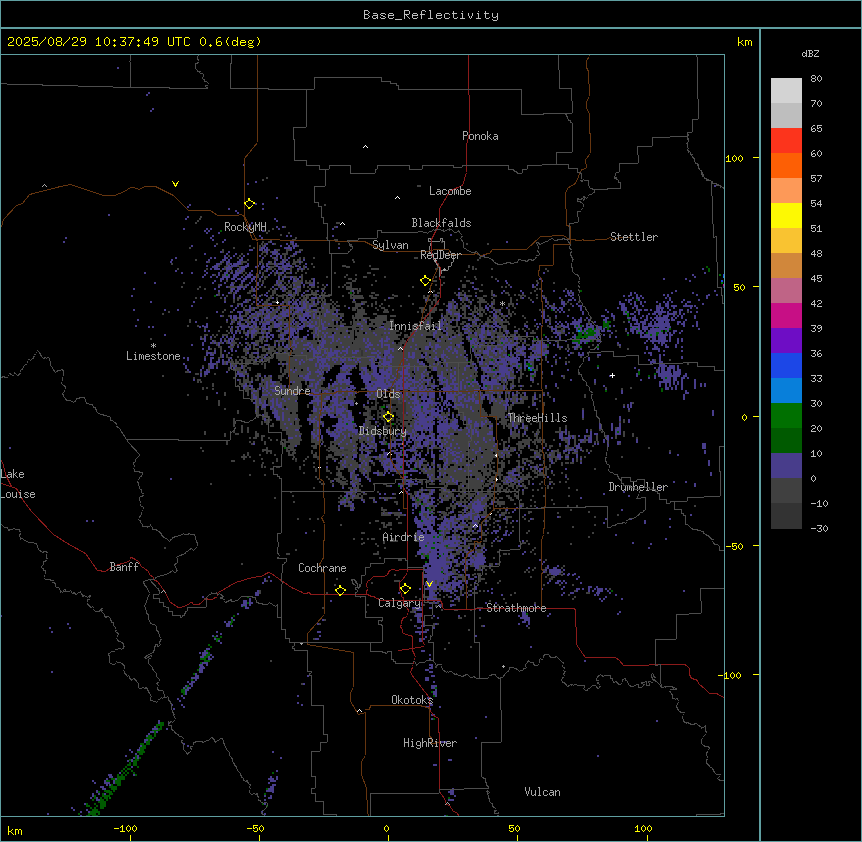This screenshot has width=862, height=842.
Task: Click the yellow diamond marker above RockyMH
Action: 250,204
